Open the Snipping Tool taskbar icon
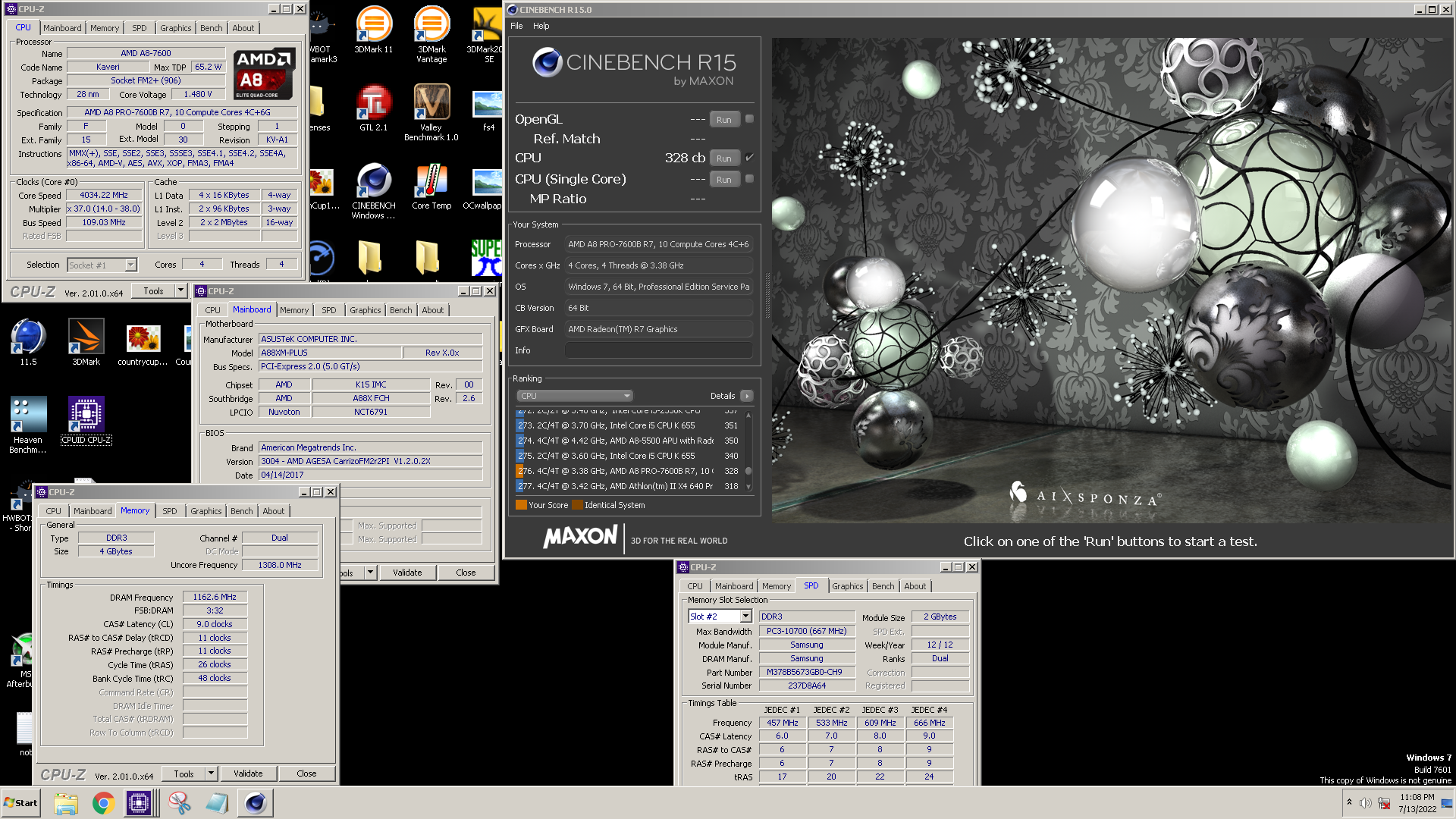The width and height of the screenshot is (1456, 819). (x=180, y=803)
